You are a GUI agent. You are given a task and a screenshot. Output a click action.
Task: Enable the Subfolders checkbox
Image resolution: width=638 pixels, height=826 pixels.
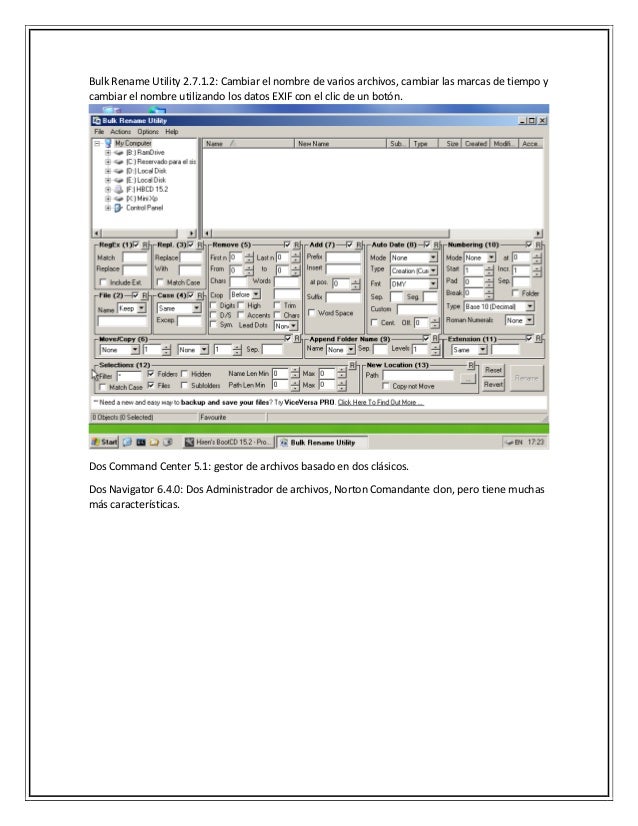pyautogui.click(x=184, y=386)
